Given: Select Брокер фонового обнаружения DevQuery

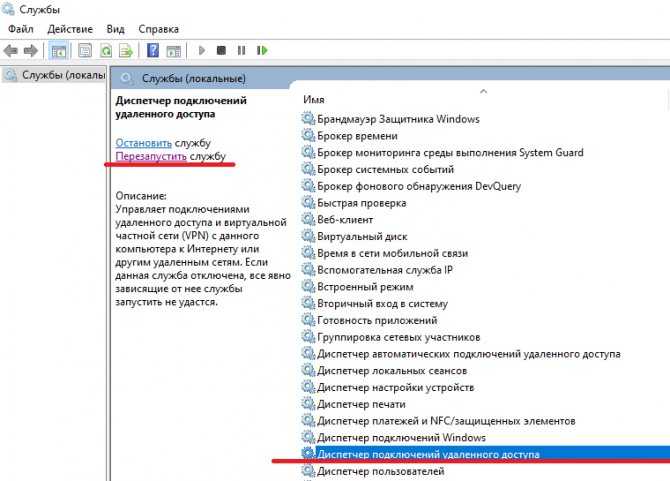Looking at the screenshot, I should (x=419, y=186).
